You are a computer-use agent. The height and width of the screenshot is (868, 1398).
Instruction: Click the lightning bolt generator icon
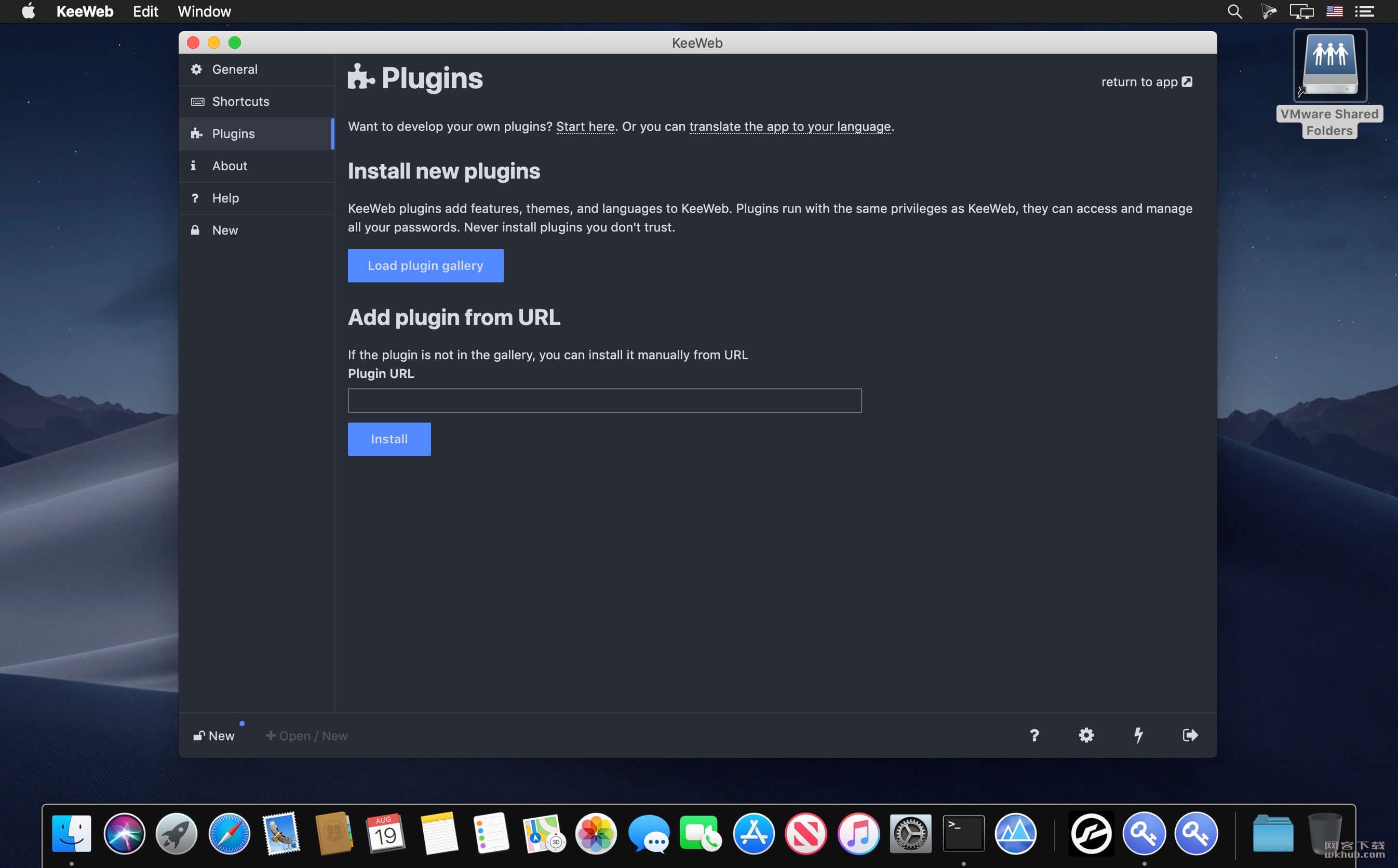(x=1138, y=736)
